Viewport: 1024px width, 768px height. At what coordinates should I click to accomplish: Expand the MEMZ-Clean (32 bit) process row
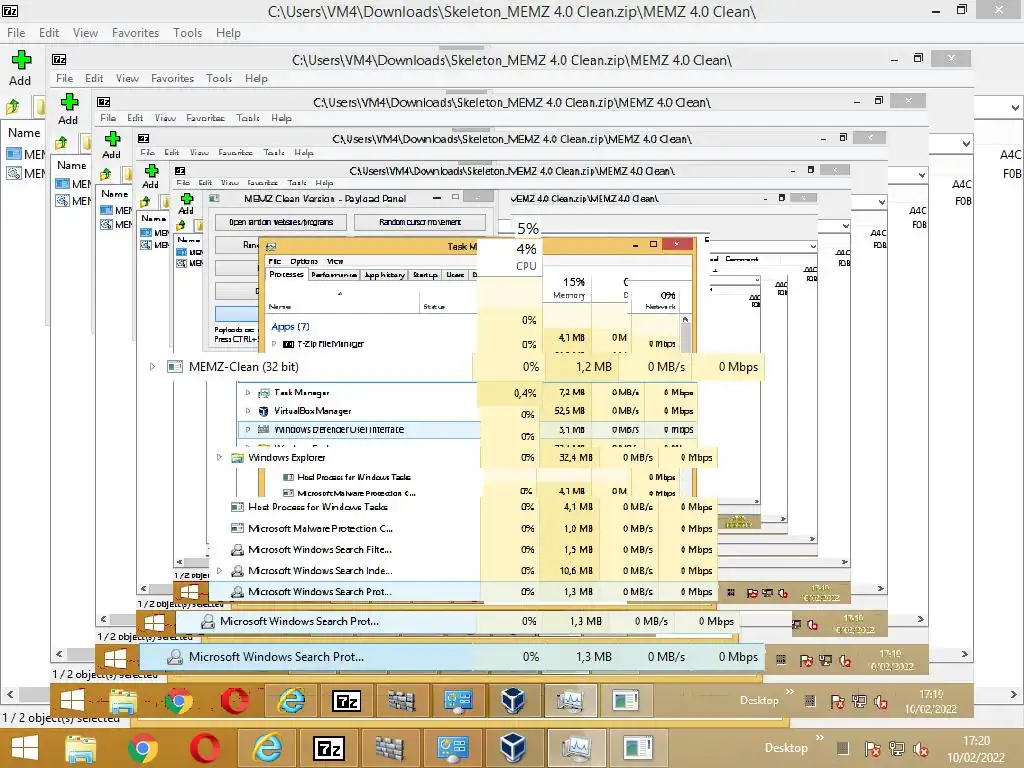point(152,366)
